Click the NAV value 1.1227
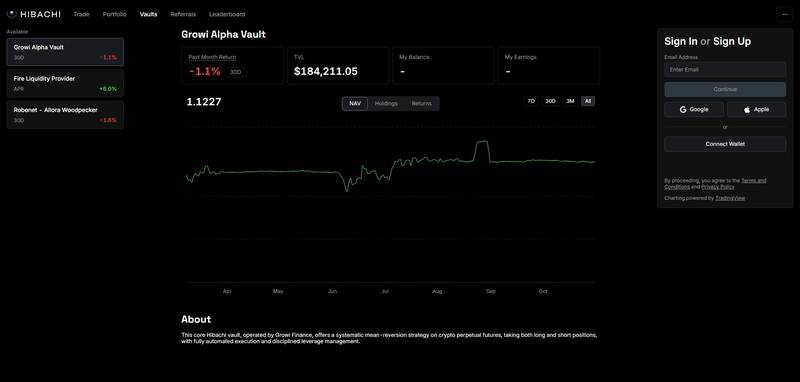 pyautogui.click(x=204, y=101)
